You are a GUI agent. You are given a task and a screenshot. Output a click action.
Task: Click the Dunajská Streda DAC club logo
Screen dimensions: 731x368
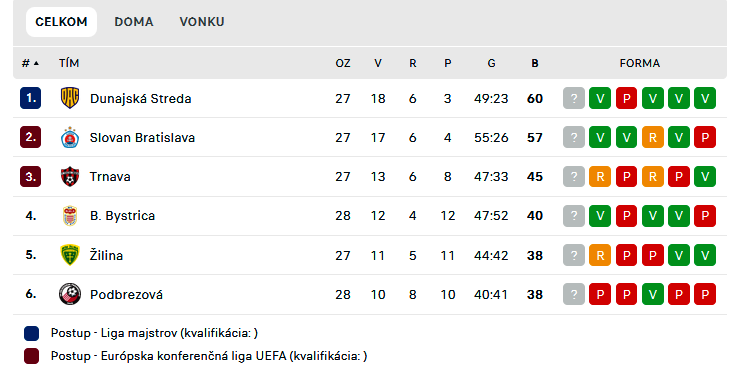point(70,98)
